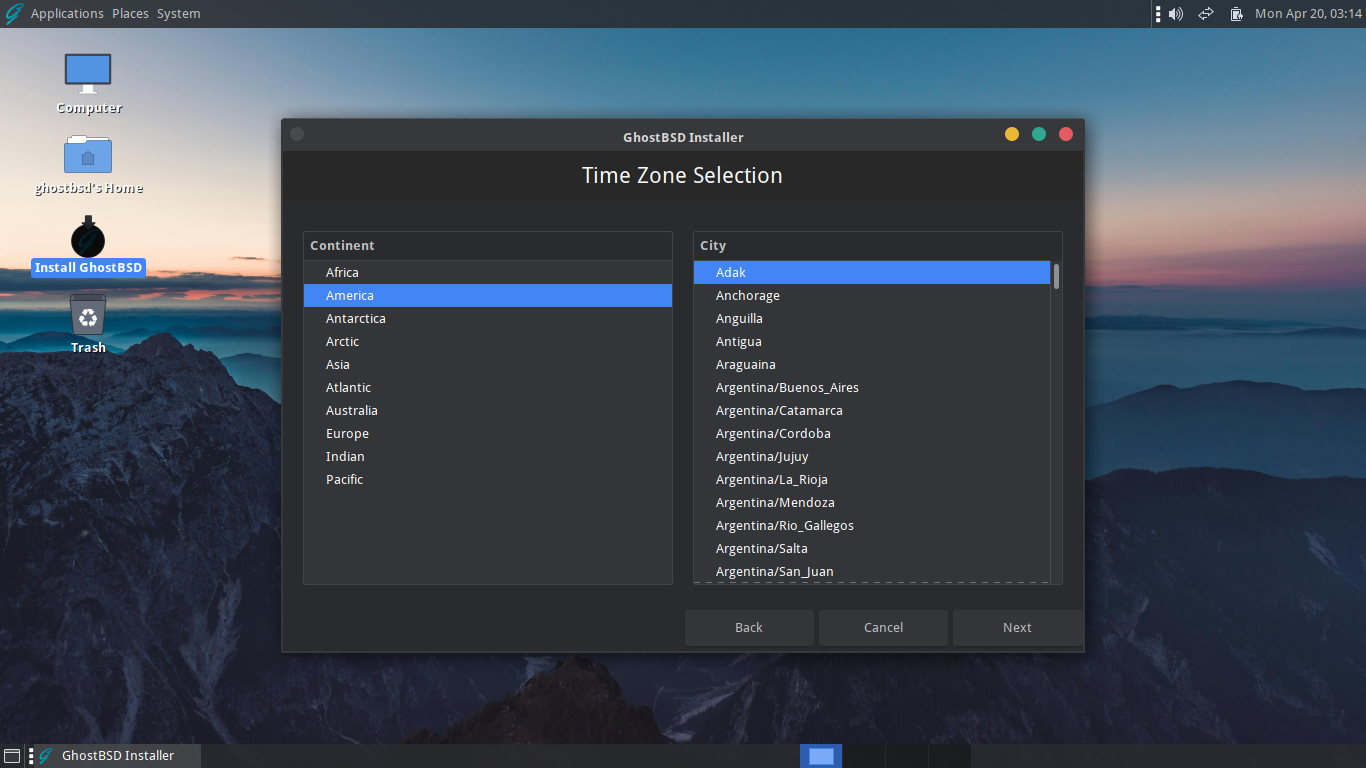Open the Applications menu

pyautogui.click(x=67, y=14)
